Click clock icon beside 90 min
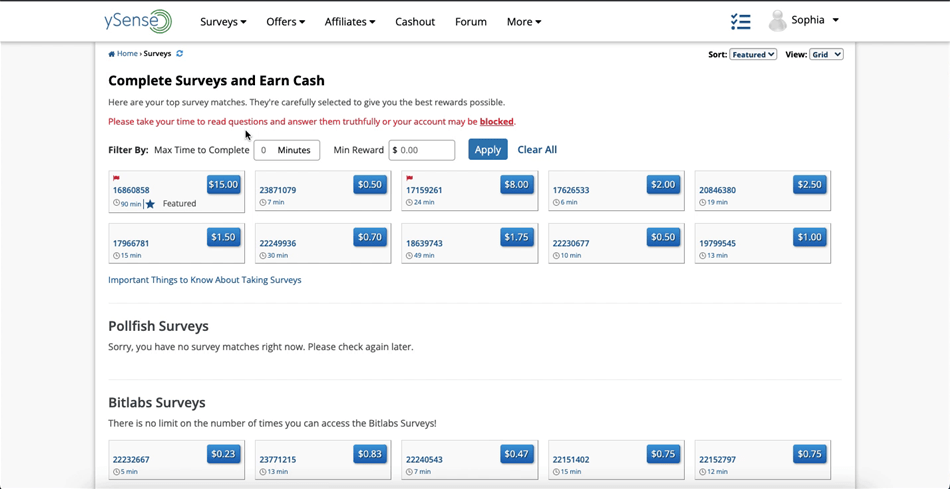Image resolution: width=950 pixels, height=489 pixels. click(116, 204)
